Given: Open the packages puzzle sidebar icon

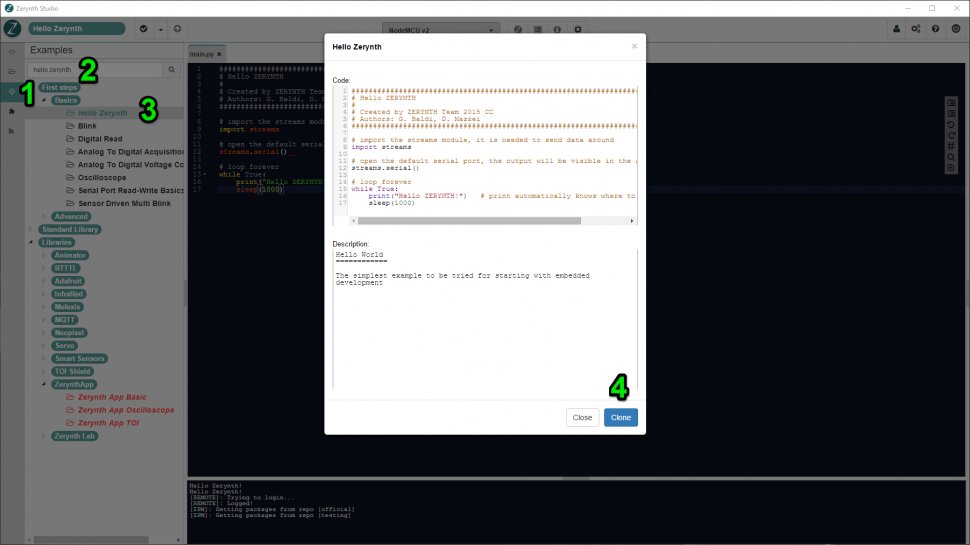Looking at the screenshot, I should point(12,111).
